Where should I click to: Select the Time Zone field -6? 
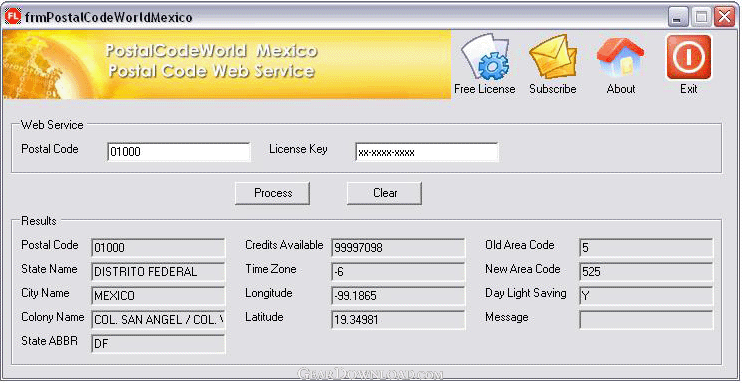point(398,272)
